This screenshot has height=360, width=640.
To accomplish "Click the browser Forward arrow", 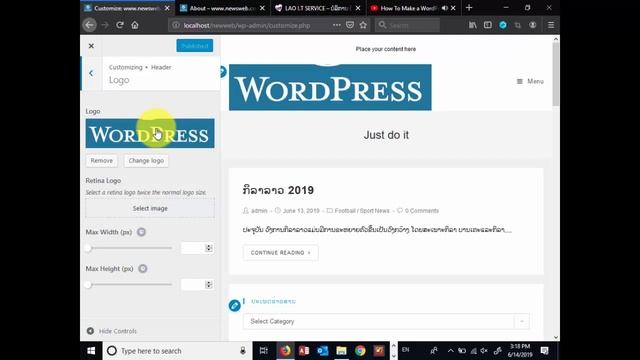I will point(105,25).
